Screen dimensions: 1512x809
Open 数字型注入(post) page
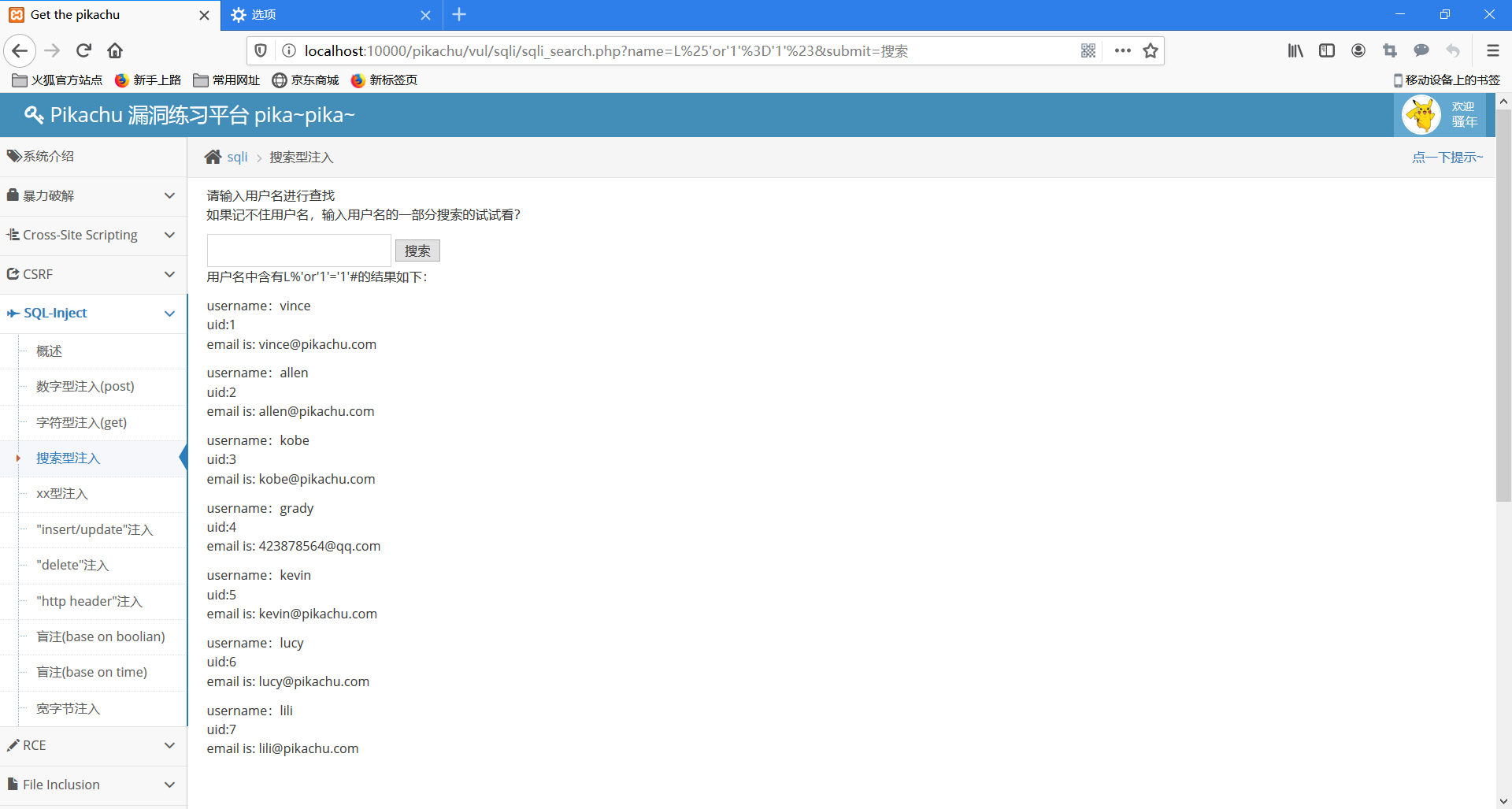point(85,386)
